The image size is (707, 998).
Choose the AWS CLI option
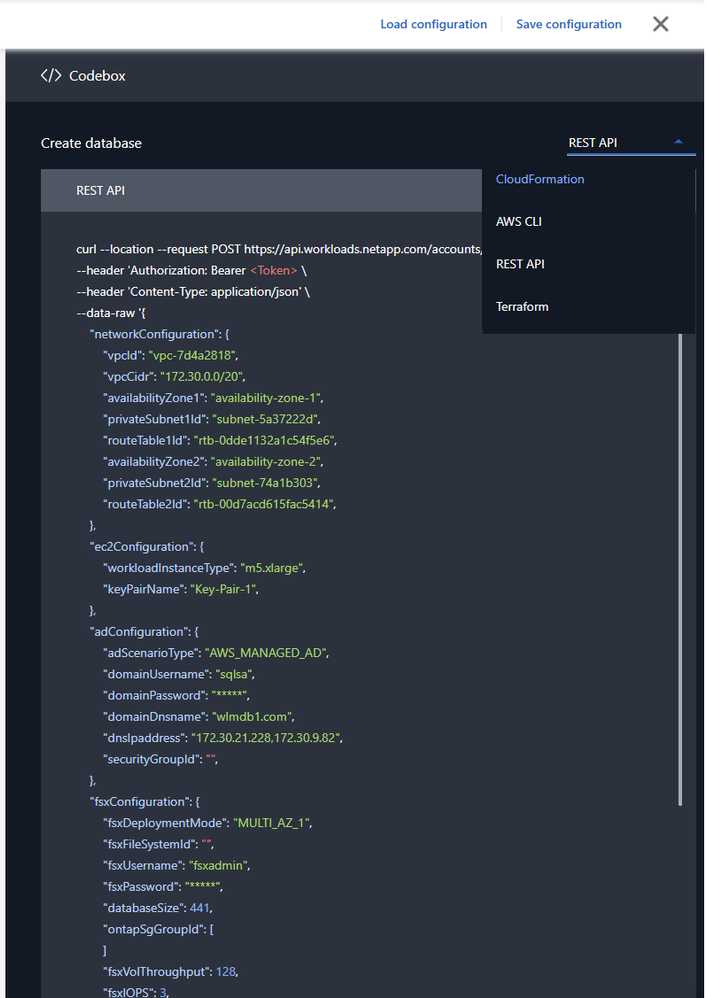coord(519,222)
